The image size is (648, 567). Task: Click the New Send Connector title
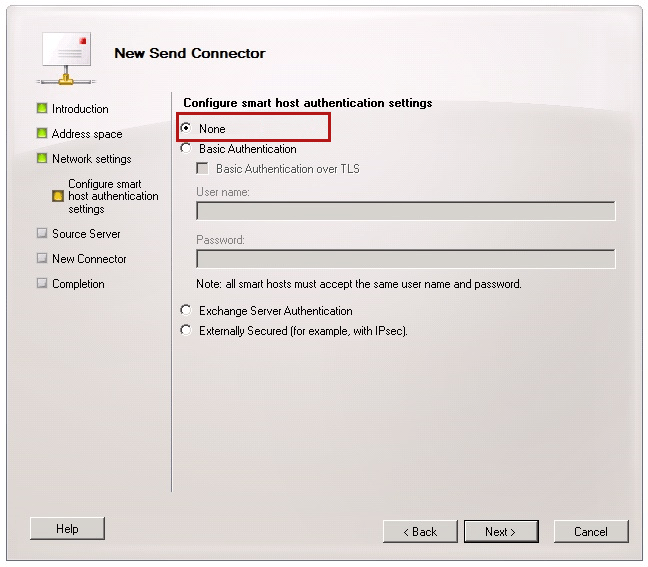click(190, 53)
